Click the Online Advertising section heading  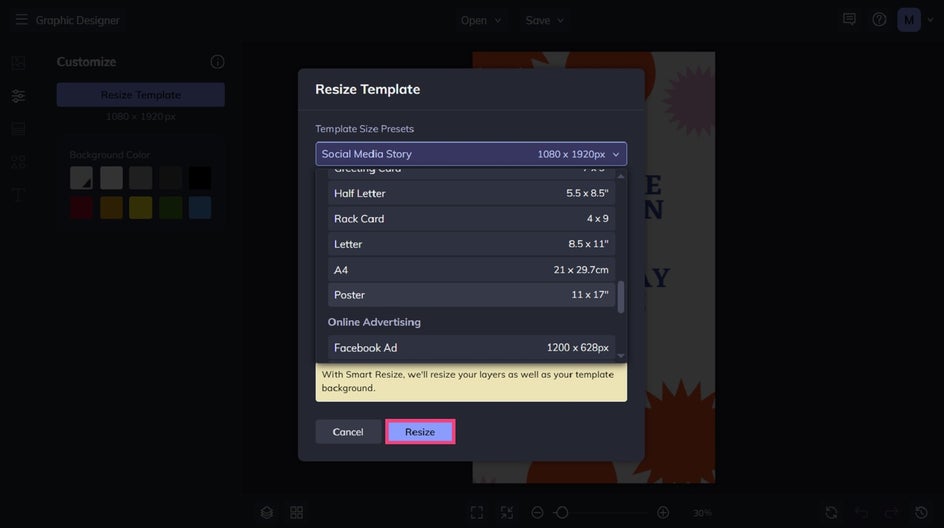point(374,322)
